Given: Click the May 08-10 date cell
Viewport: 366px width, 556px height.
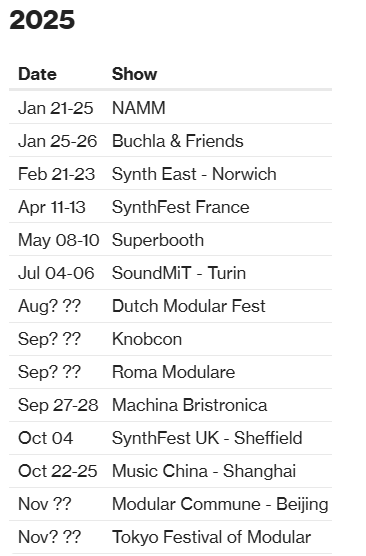Looking at the screenshot, I should 59,240.
